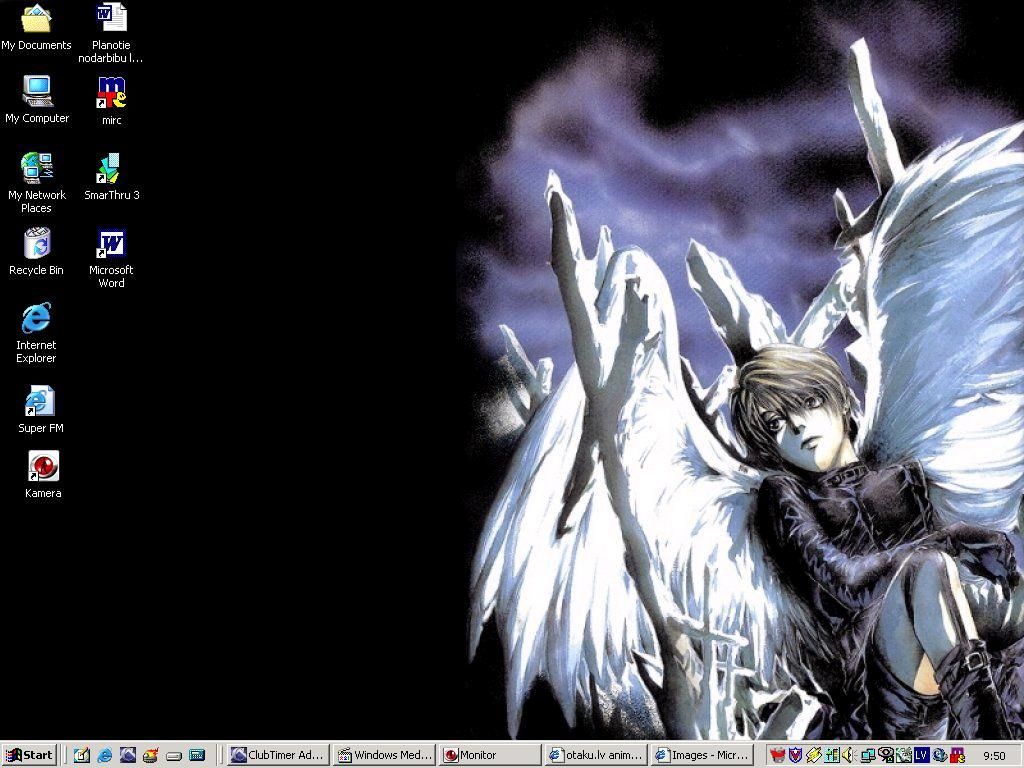
Task: Switch to the otaku.lv browser window
Action: 596,755
